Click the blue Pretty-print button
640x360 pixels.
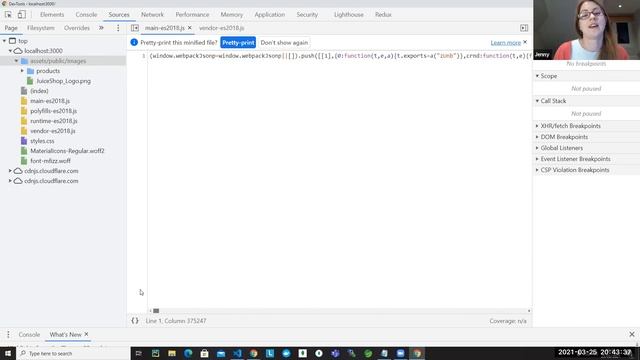point(238,42)
